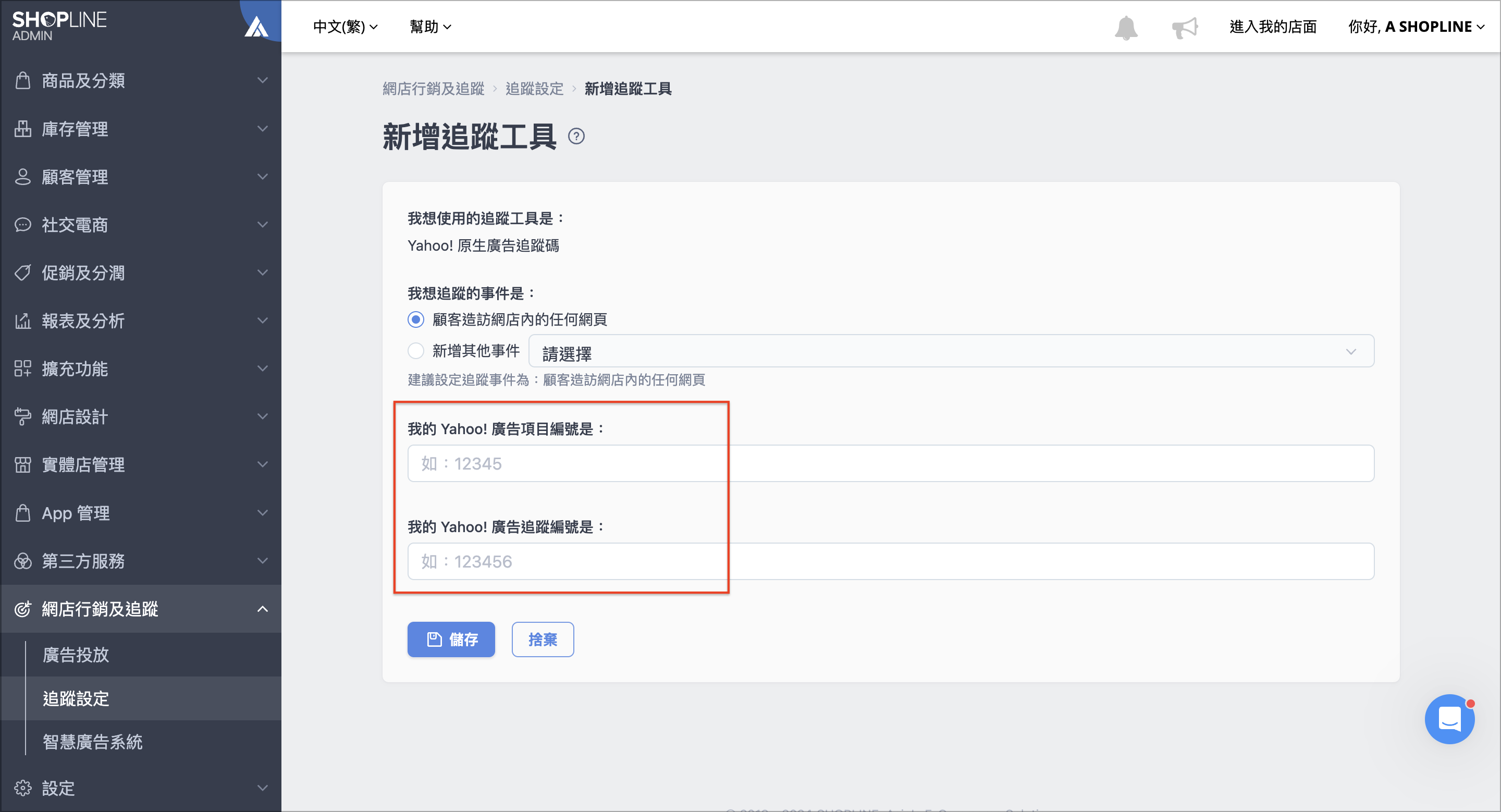1501x812 pixels.
Task: Click the 擴充功能 grid-plus icon
Action: pos(23,368)
